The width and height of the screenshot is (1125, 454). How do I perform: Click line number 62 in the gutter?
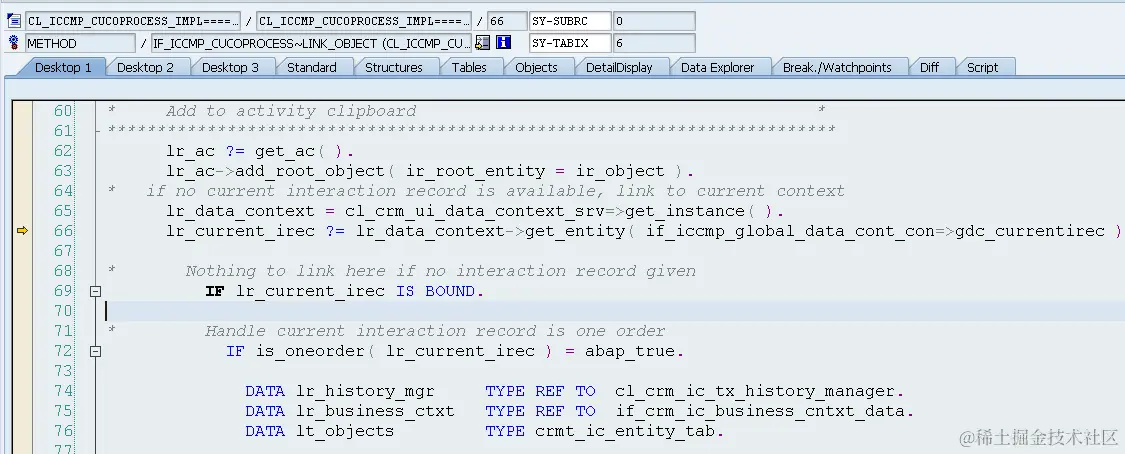(63, 151)
